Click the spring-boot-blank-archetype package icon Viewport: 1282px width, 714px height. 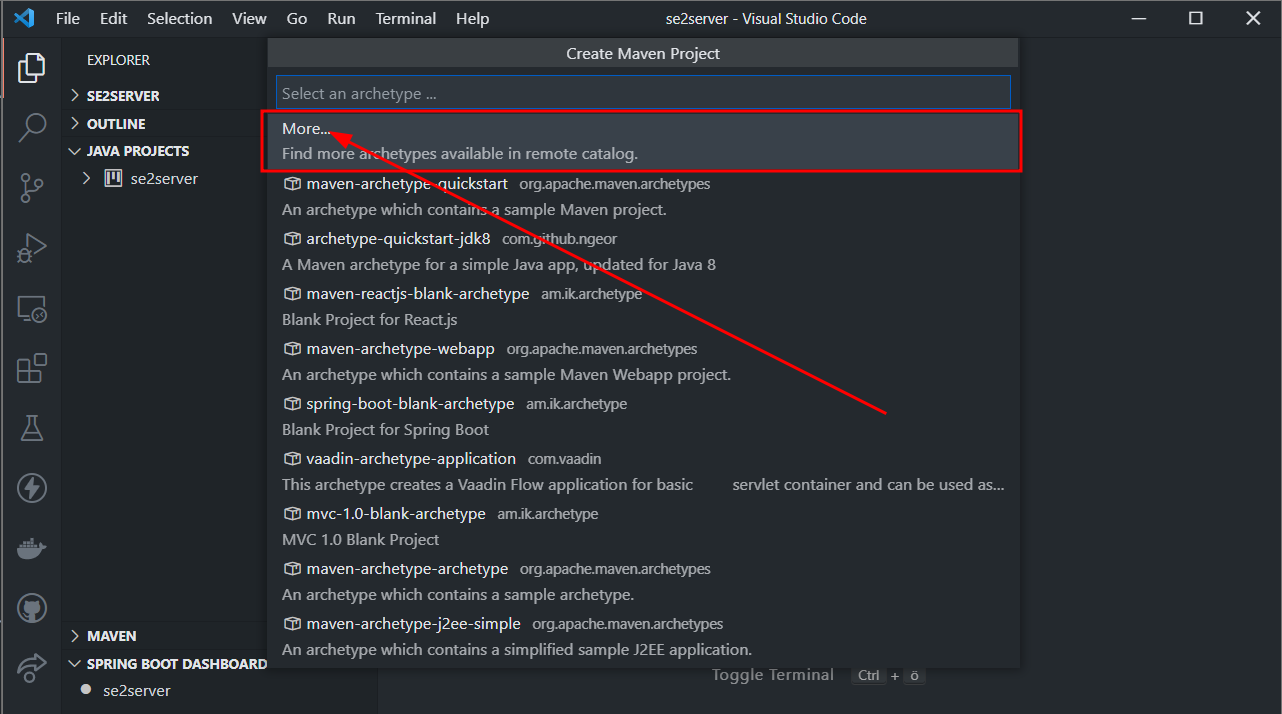pyautogui.click(x=292, y=404)
